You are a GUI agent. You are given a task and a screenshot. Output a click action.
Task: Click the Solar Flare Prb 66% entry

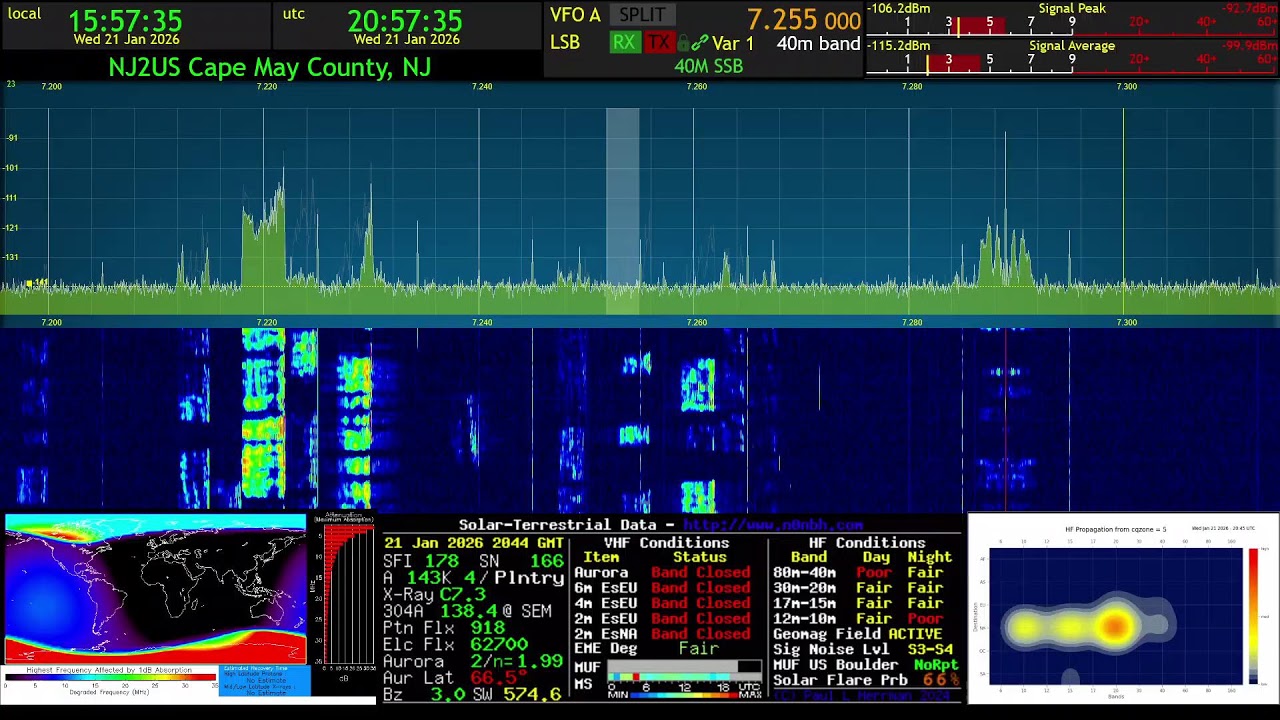pyautogui.click(x=866, y=681)
